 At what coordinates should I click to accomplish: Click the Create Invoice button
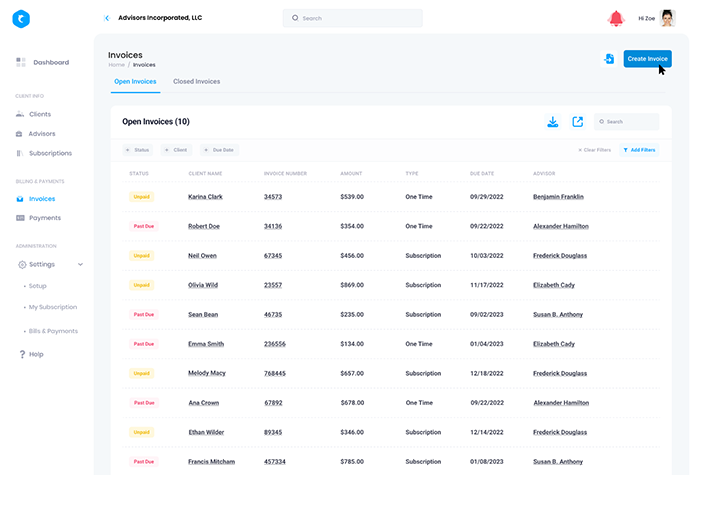(647, 59)
